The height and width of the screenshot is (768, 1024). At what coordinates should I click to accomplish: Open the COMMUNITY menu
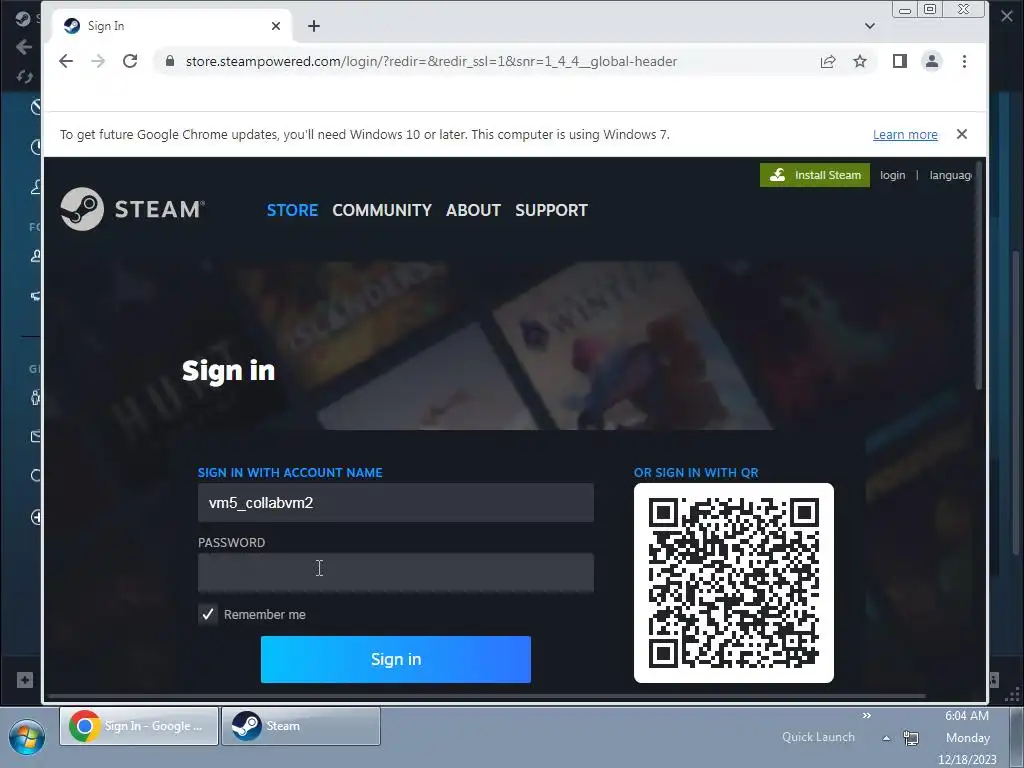(382, 210)
